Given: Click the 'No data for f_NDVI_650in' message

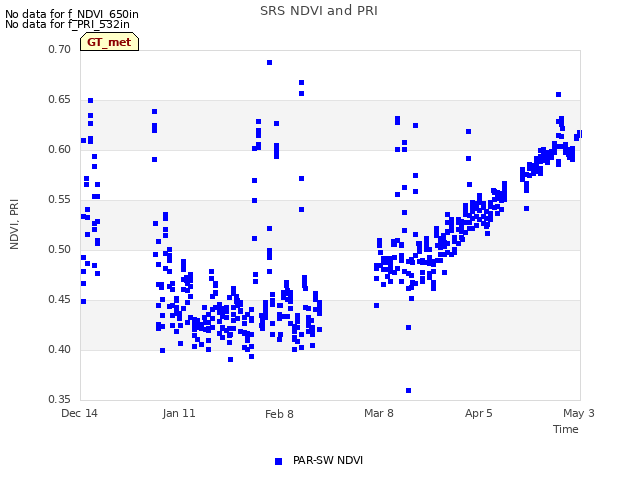Looking at the screenshot, I should click(x=72, y=14).
